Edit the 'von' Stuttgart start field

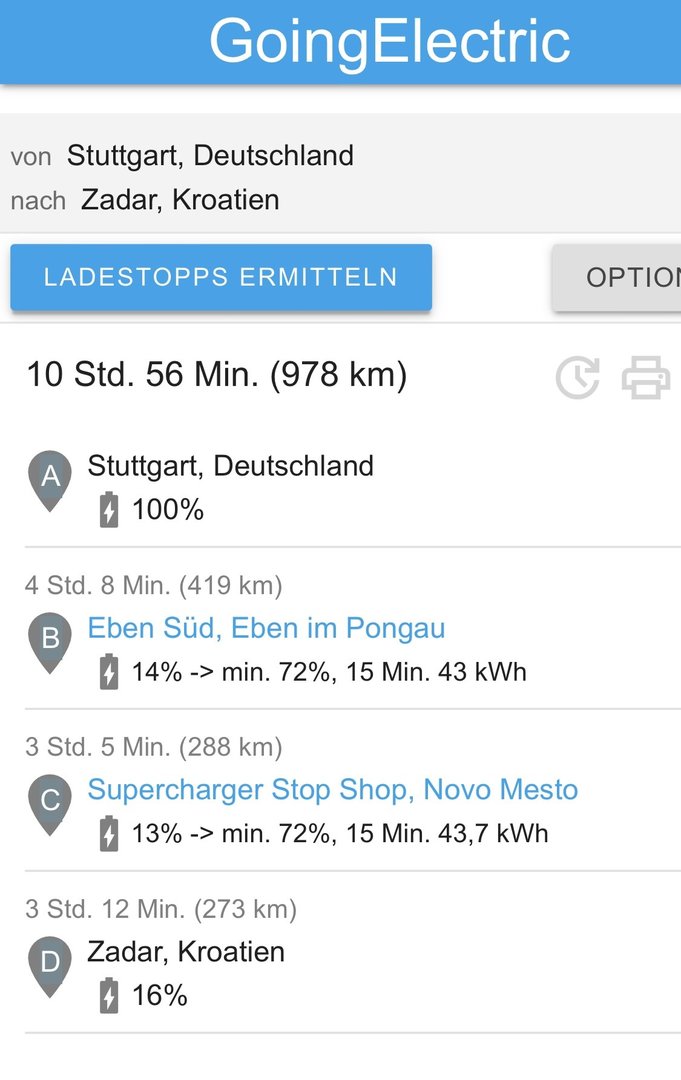[x=210, y=156]
